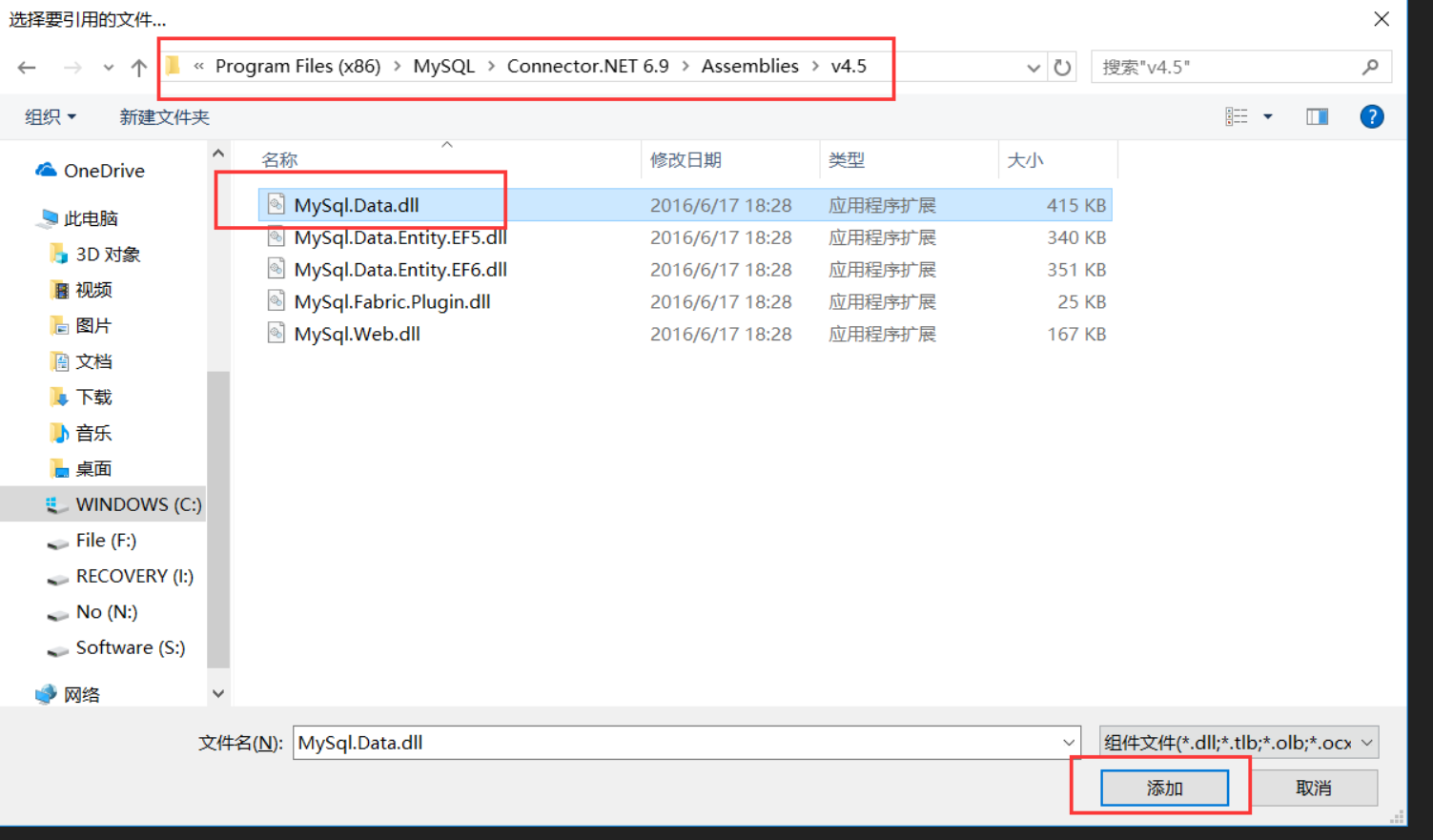This screenshot has height=840, width=1433.
Task: Open the File (F:) drive
Action: [106, 541]
